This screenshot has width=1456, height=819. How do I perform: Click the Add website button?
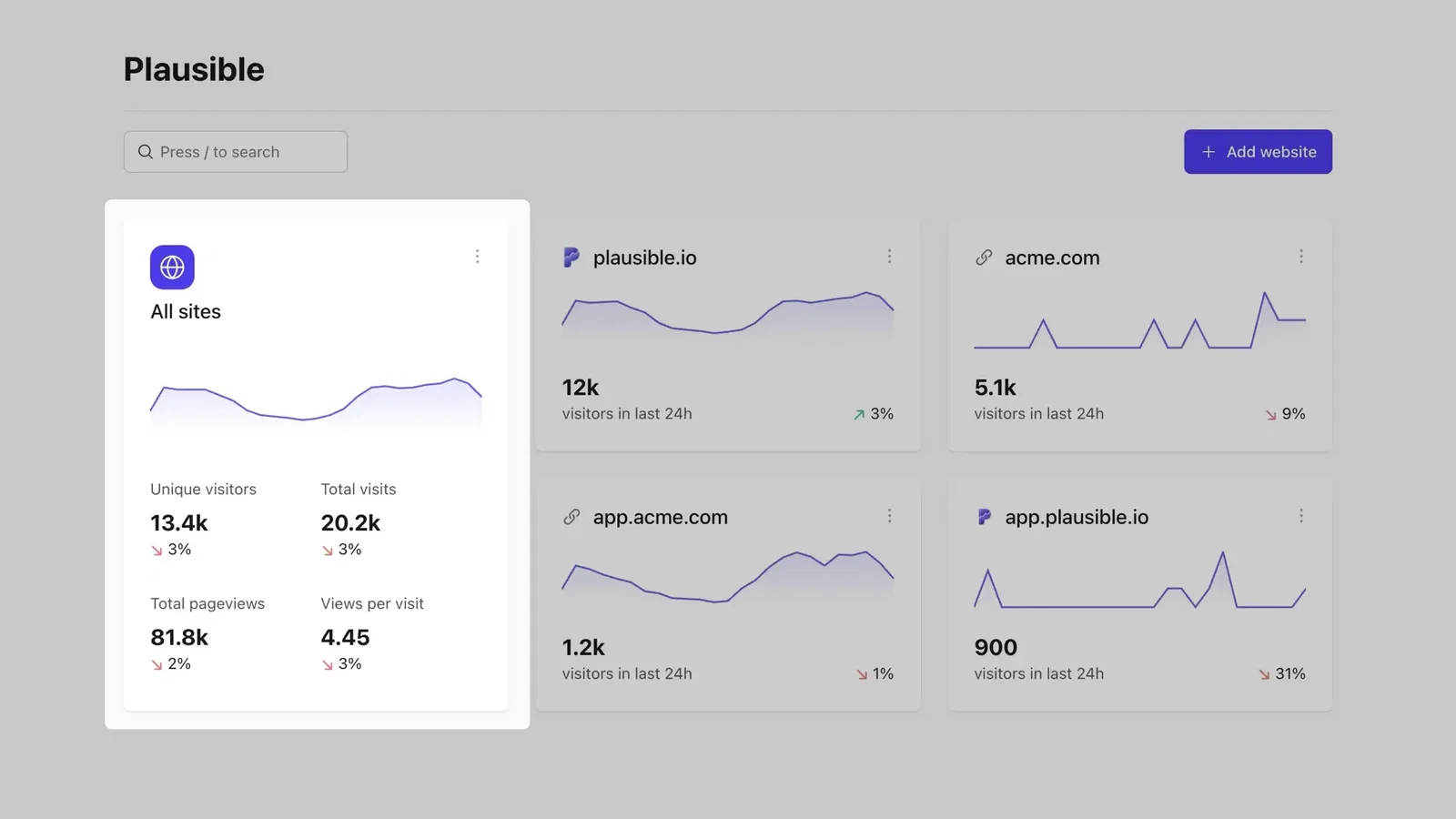pos(1258,151)
